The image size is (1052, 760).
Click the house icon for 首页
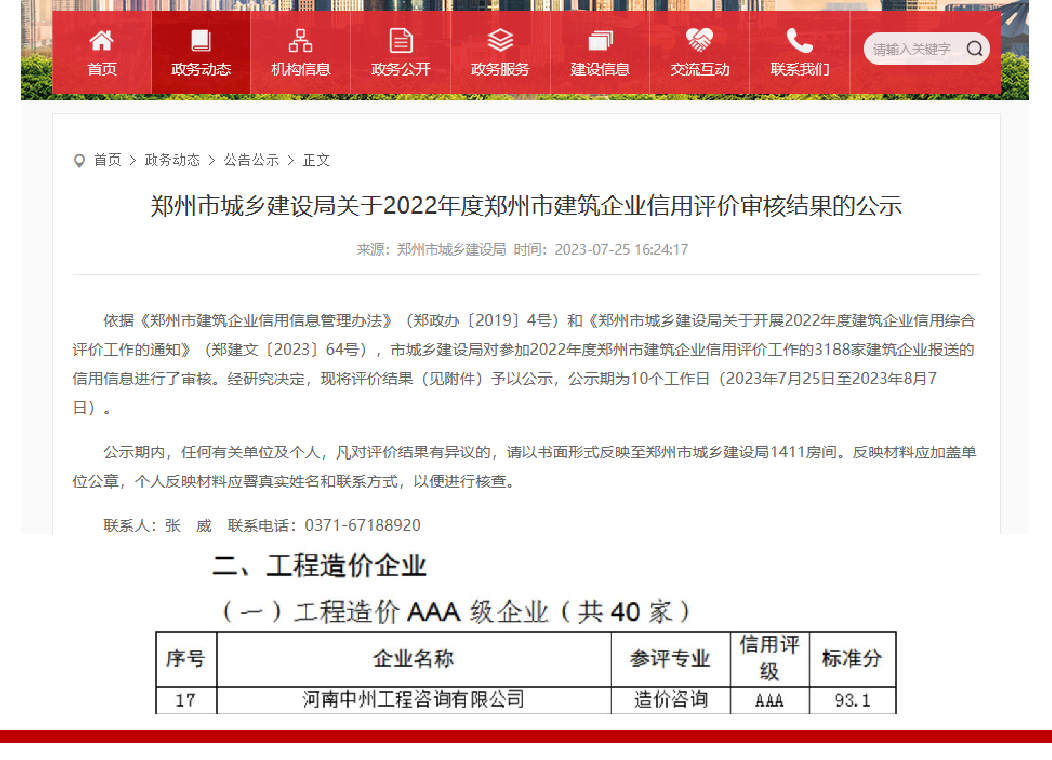tap(101, 41)
